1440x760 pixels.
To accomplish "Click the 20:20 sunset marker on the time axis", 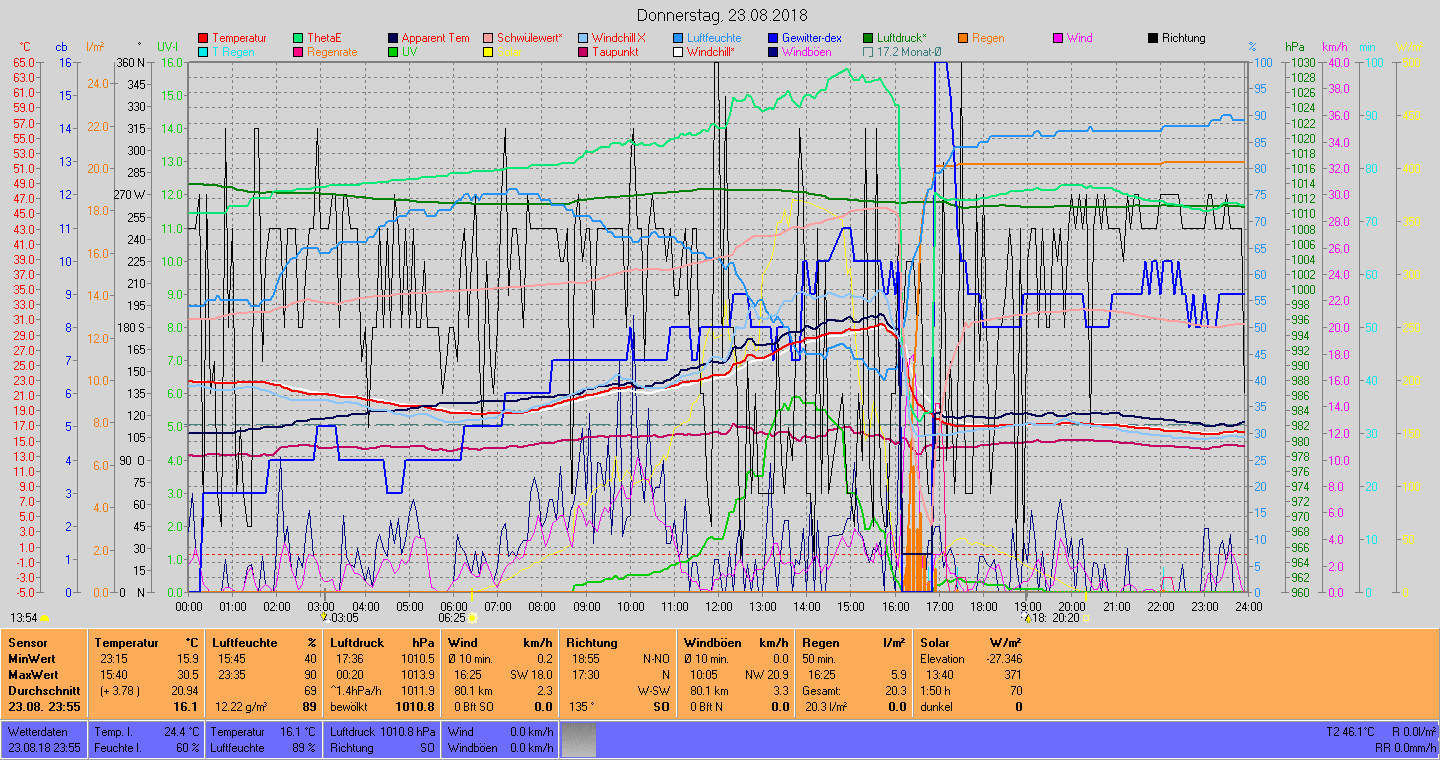I will tap(1086, 618).
